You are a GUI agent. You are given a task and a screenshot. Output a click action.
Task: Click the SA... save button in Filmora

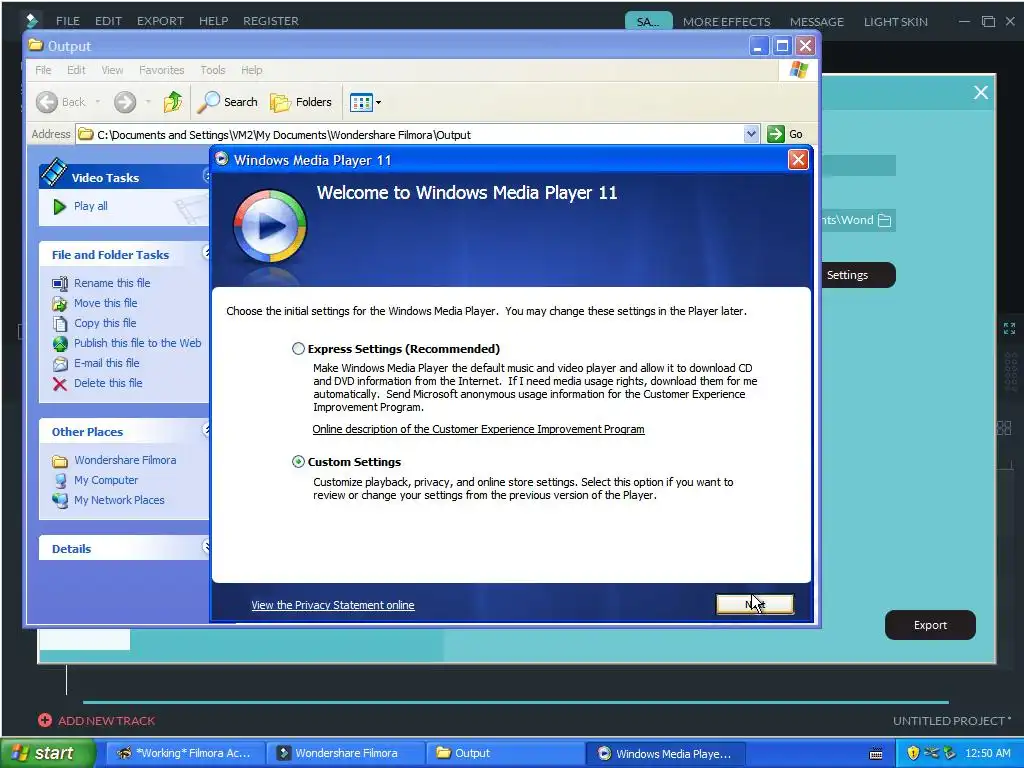pyautogui.click(x=648, y=22)
